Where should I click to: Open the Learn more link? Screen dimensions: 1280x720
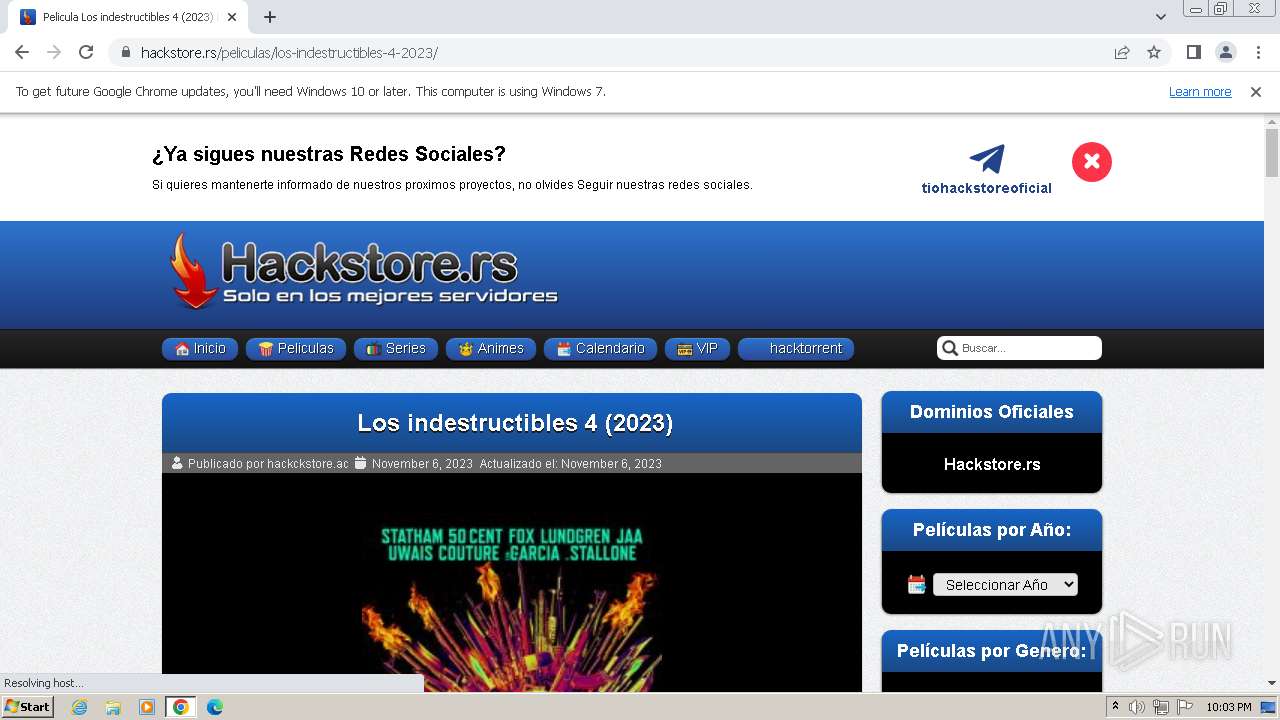1200,92
